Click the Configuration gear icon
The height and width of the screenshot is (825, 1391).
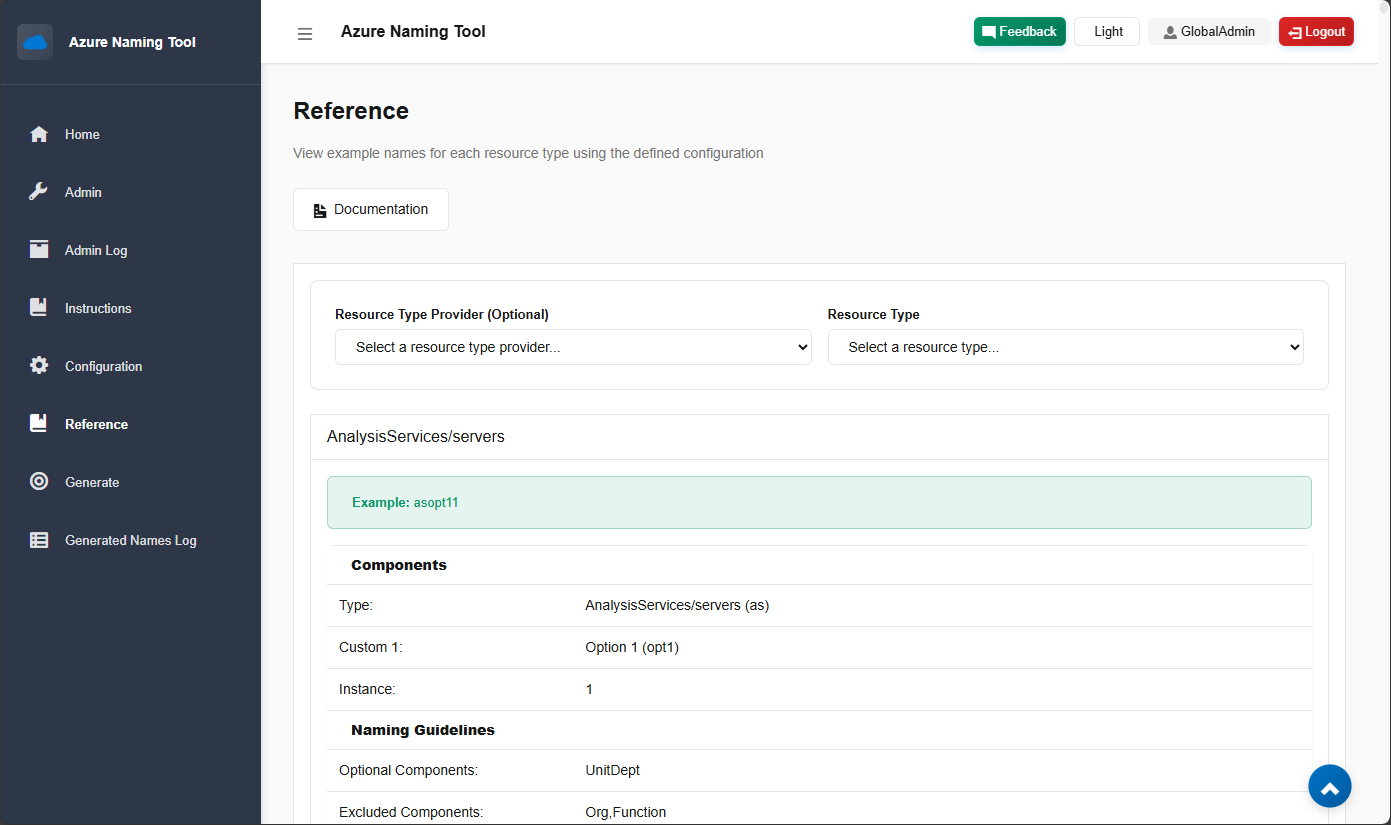[x=38, y=366]
